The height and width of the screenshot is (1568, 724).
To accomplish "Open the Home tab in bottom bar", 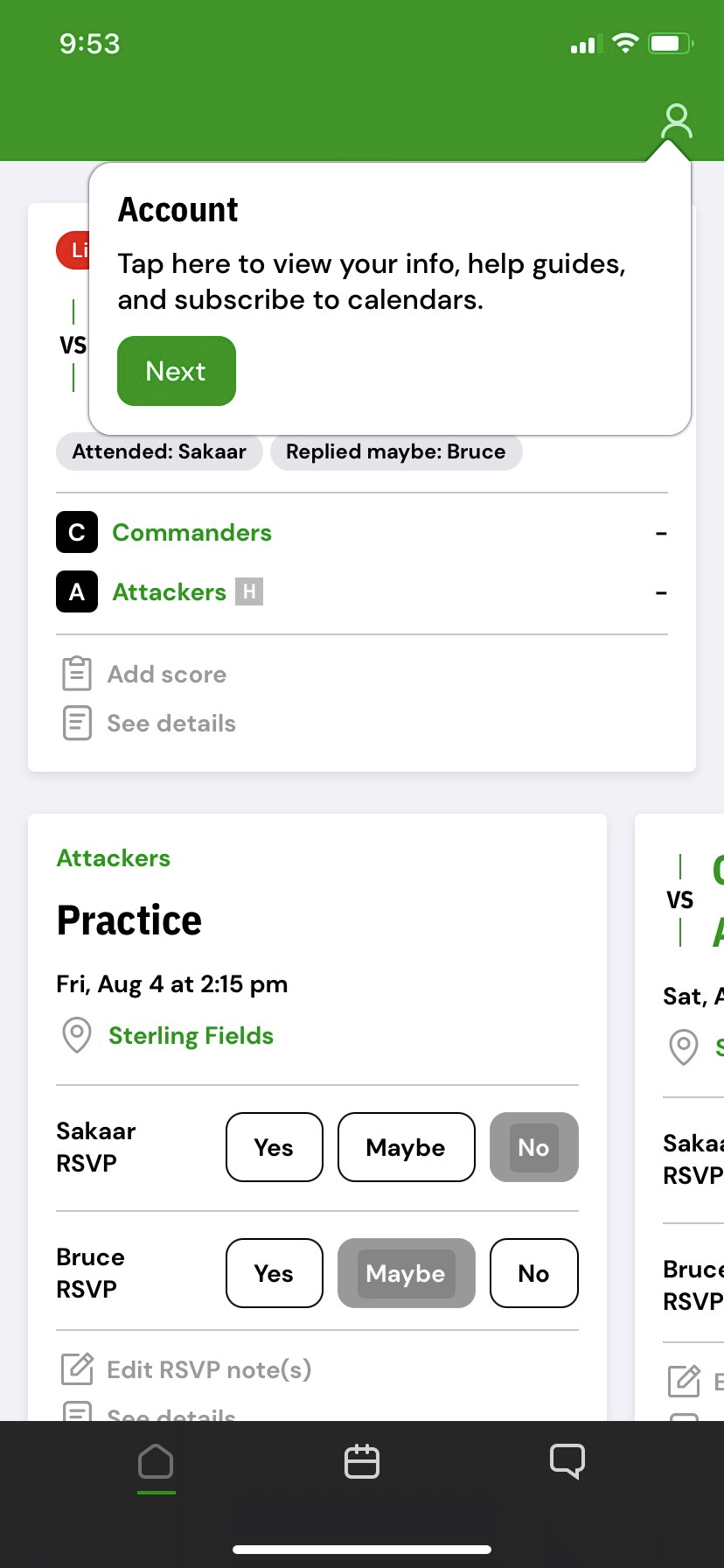I will point(156,1461).
